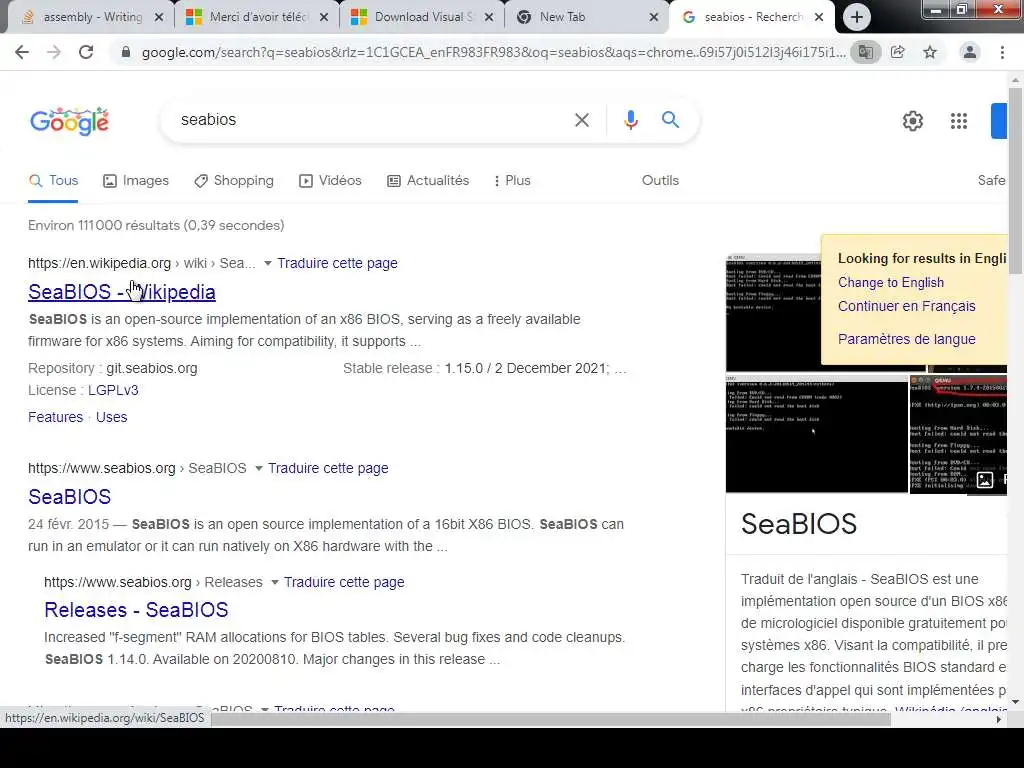Switch to 'Download Visual S' tab

point(422,18)
